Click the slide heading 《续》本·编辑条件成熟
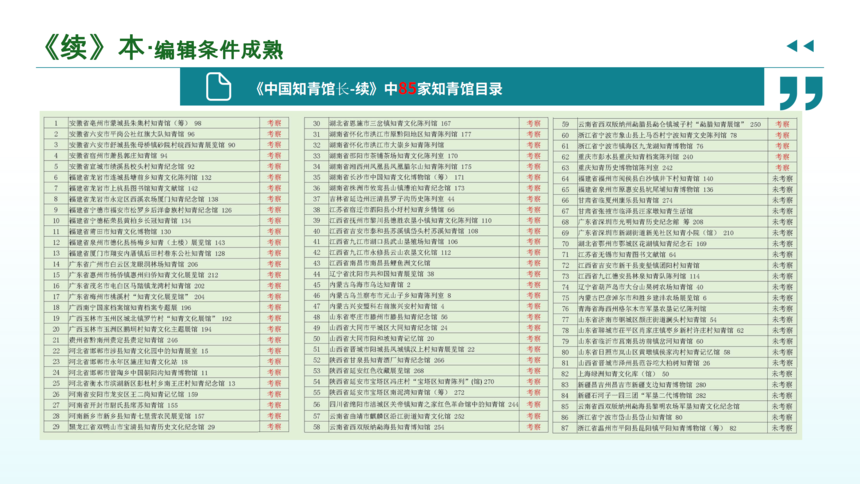This screenshot has height=484, width=860. 163,48
